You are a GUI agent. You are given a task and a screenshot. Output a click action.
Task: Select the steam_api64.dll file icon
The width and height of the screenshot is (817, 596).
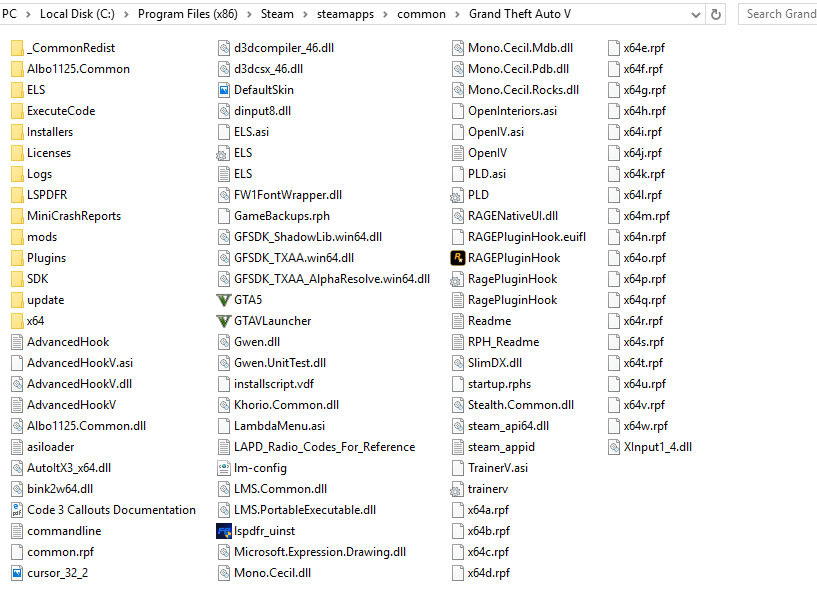[x=457, y=426]
